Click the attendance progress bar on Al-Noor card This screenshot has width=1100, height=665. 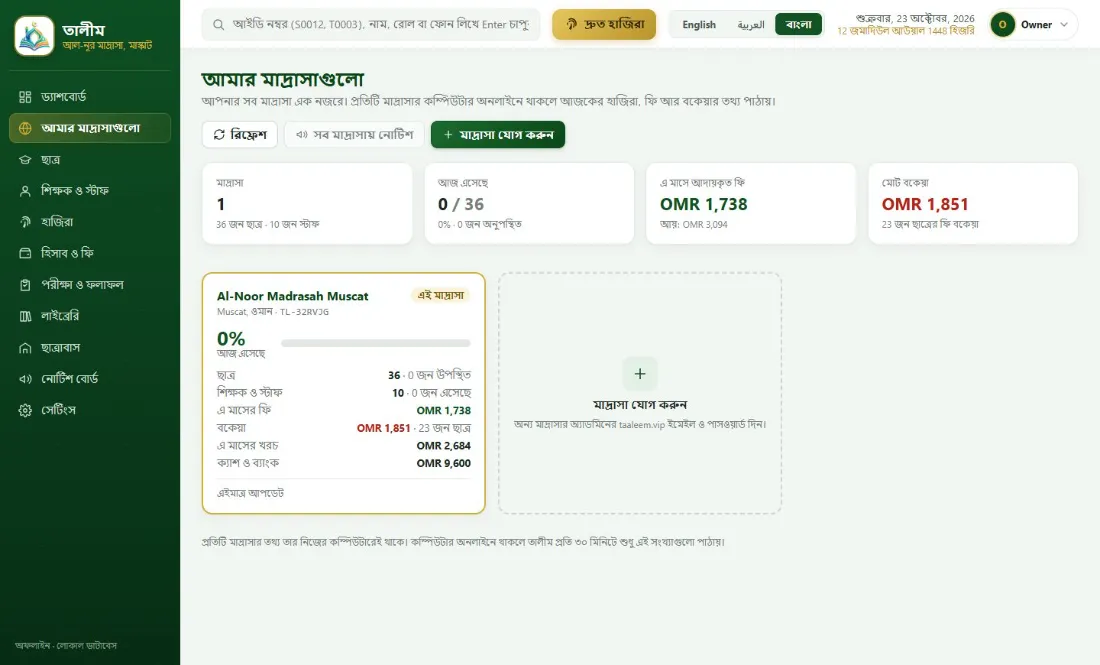(375, 344)
